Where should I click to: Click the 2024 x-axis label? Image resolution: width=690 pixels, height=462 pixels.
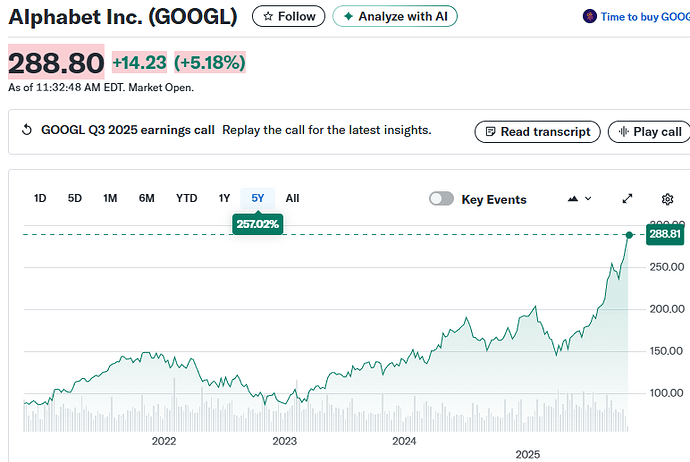[404, 441]
